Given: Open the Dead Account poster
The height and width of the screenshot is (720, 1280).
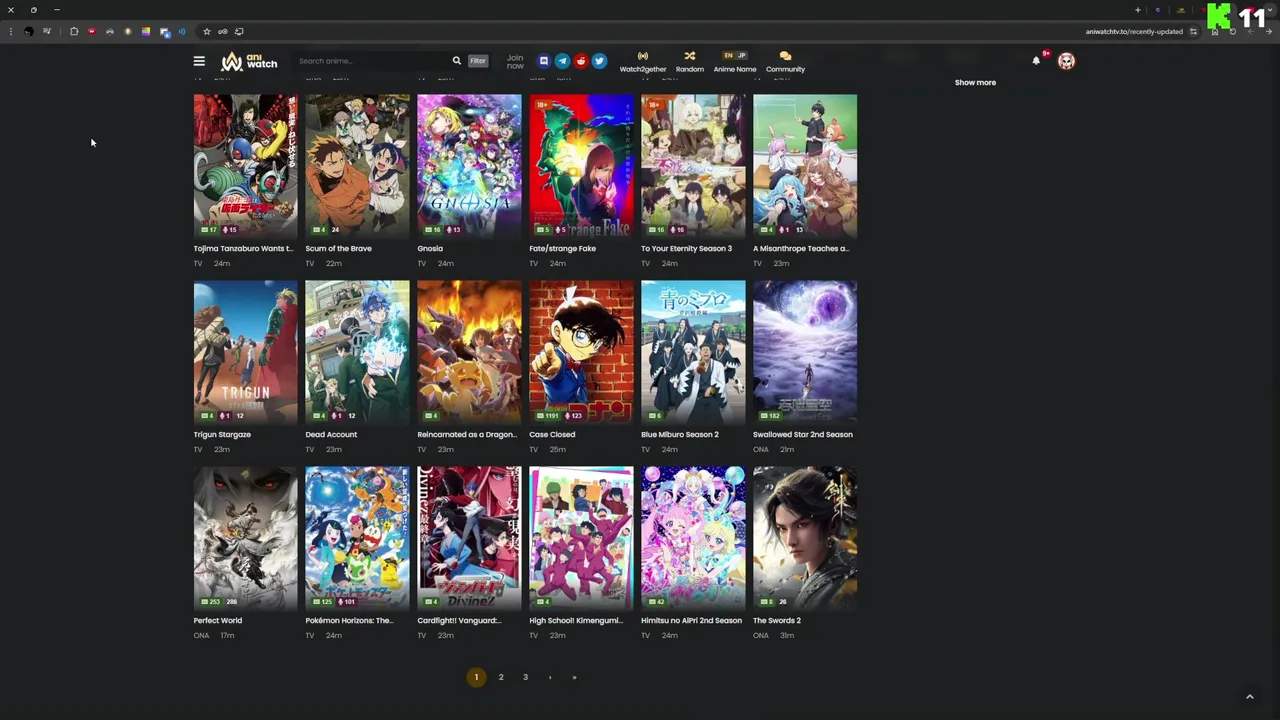Looking at the screenshot, I should coord(357,352).
